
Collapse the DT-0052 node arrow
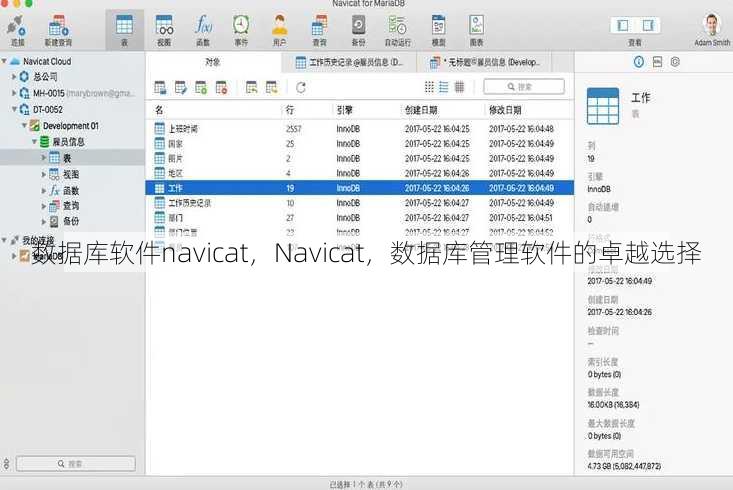(14, 109)
